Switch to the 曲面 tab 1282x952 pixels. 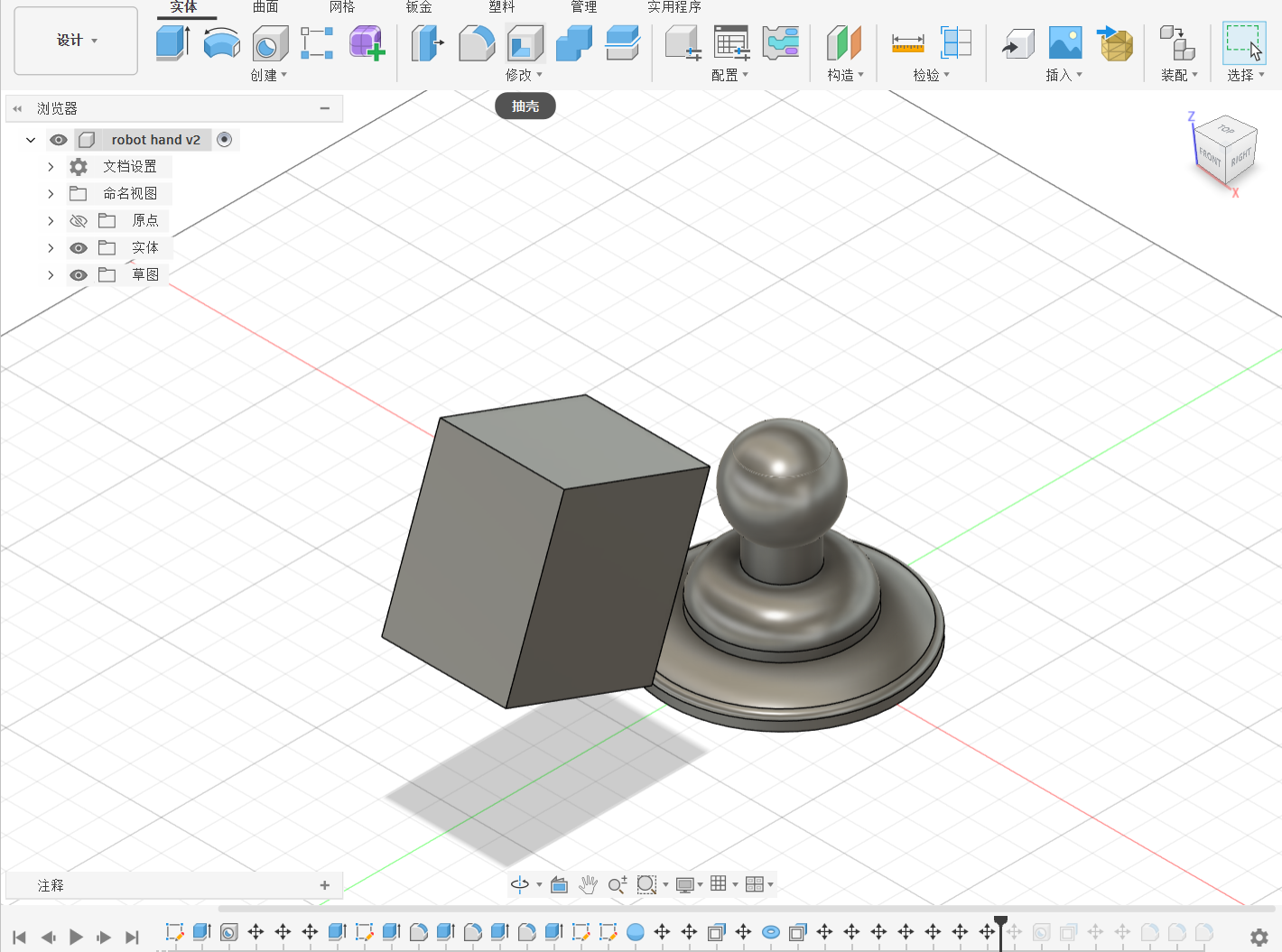click(265, 7)
